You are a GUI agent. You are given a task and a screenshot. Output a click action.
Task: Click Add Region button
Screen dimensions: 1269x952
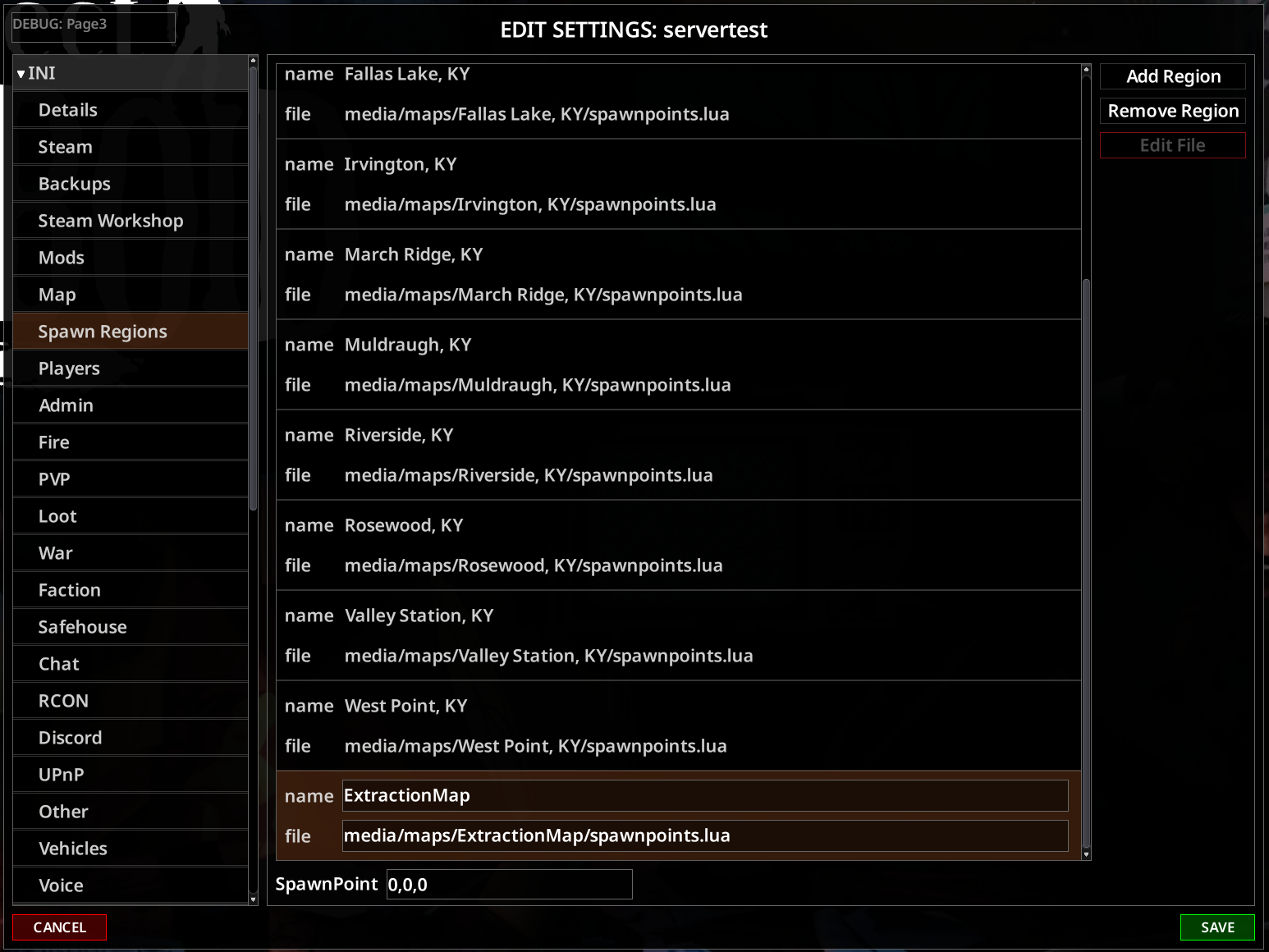1173,76
